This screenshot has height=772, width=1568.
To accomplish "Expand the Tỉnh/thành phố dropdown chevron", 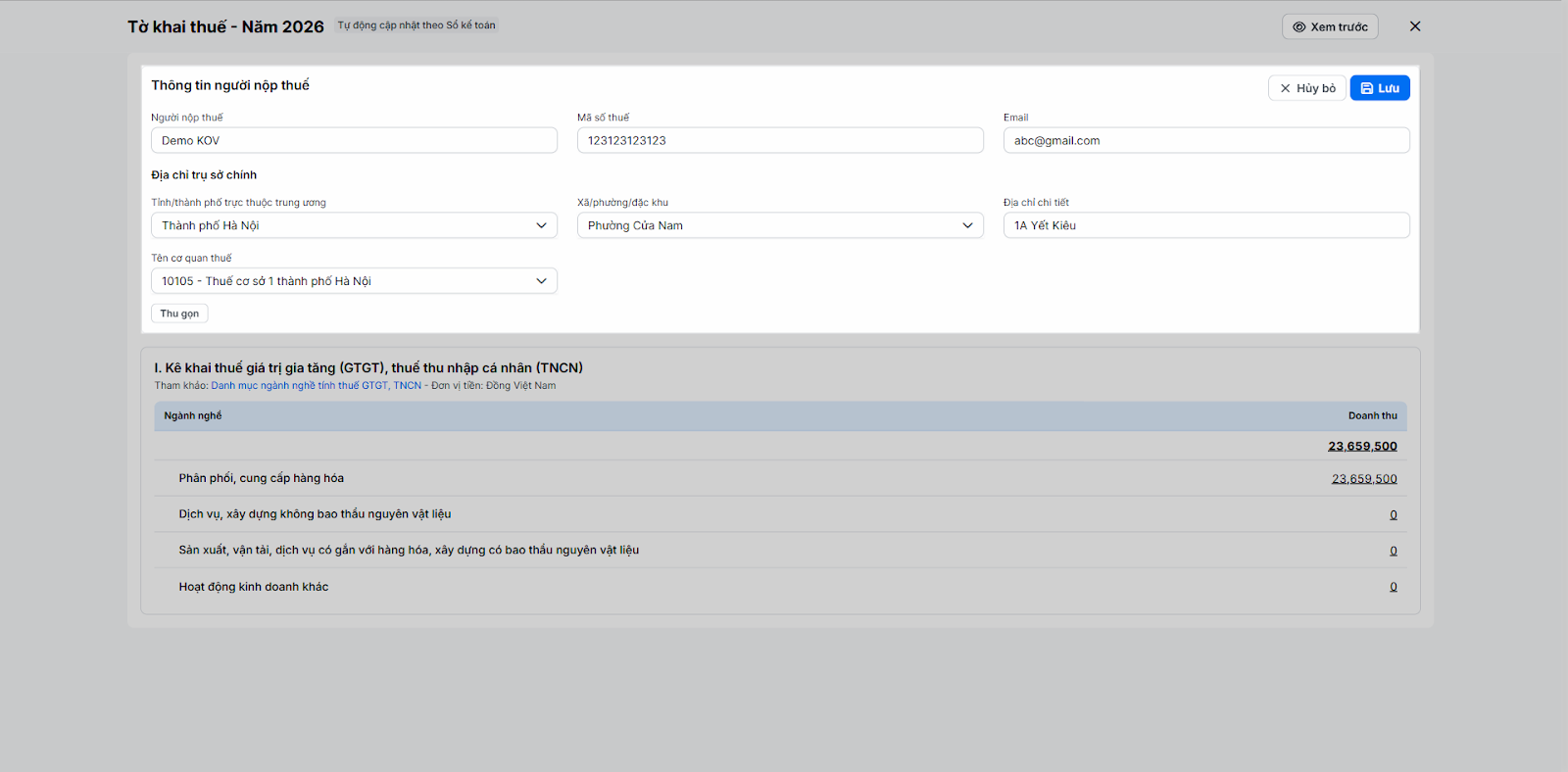I will 541,225.
